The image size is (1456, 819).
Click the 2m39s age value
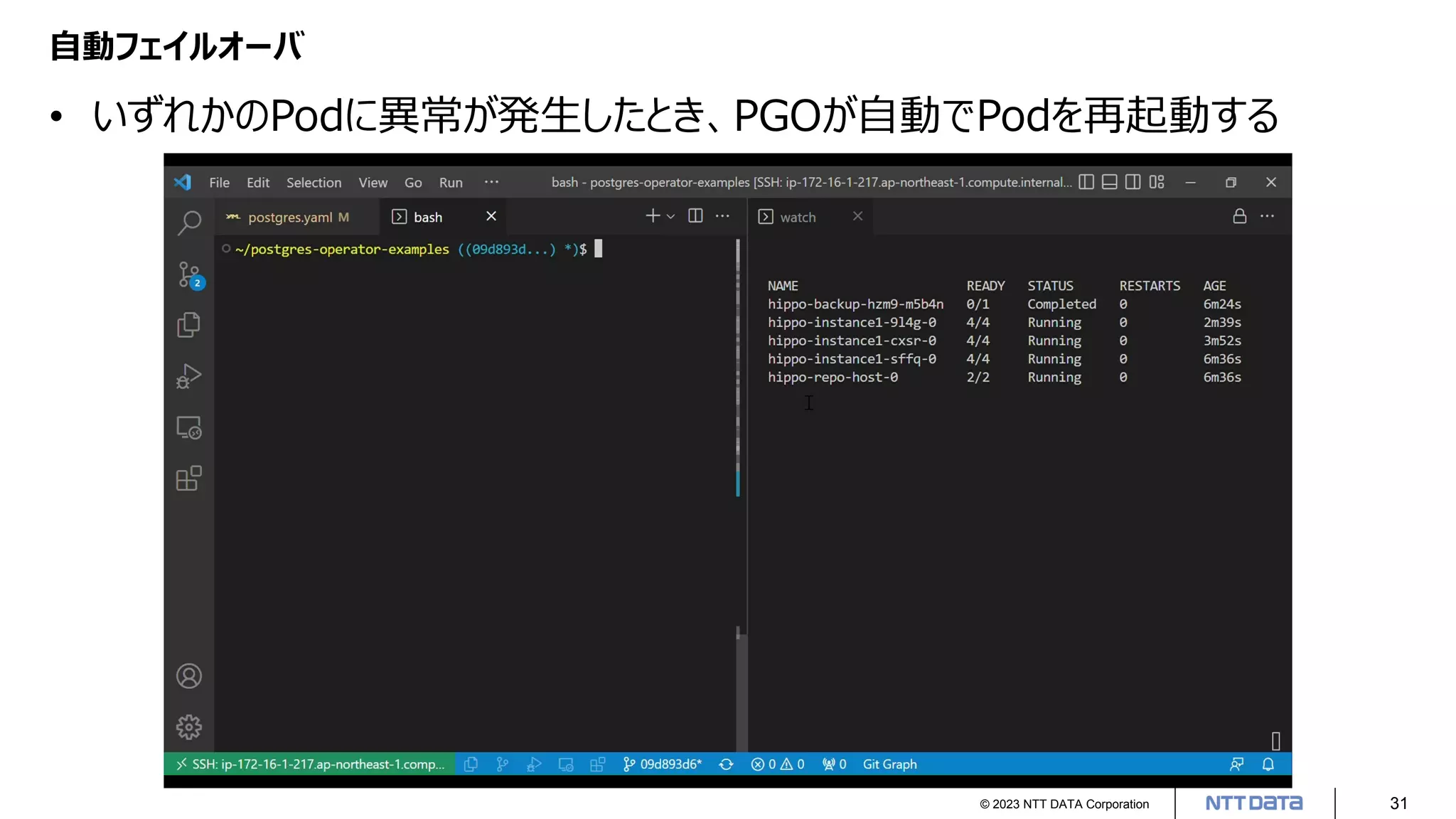tap(1222, 323)
